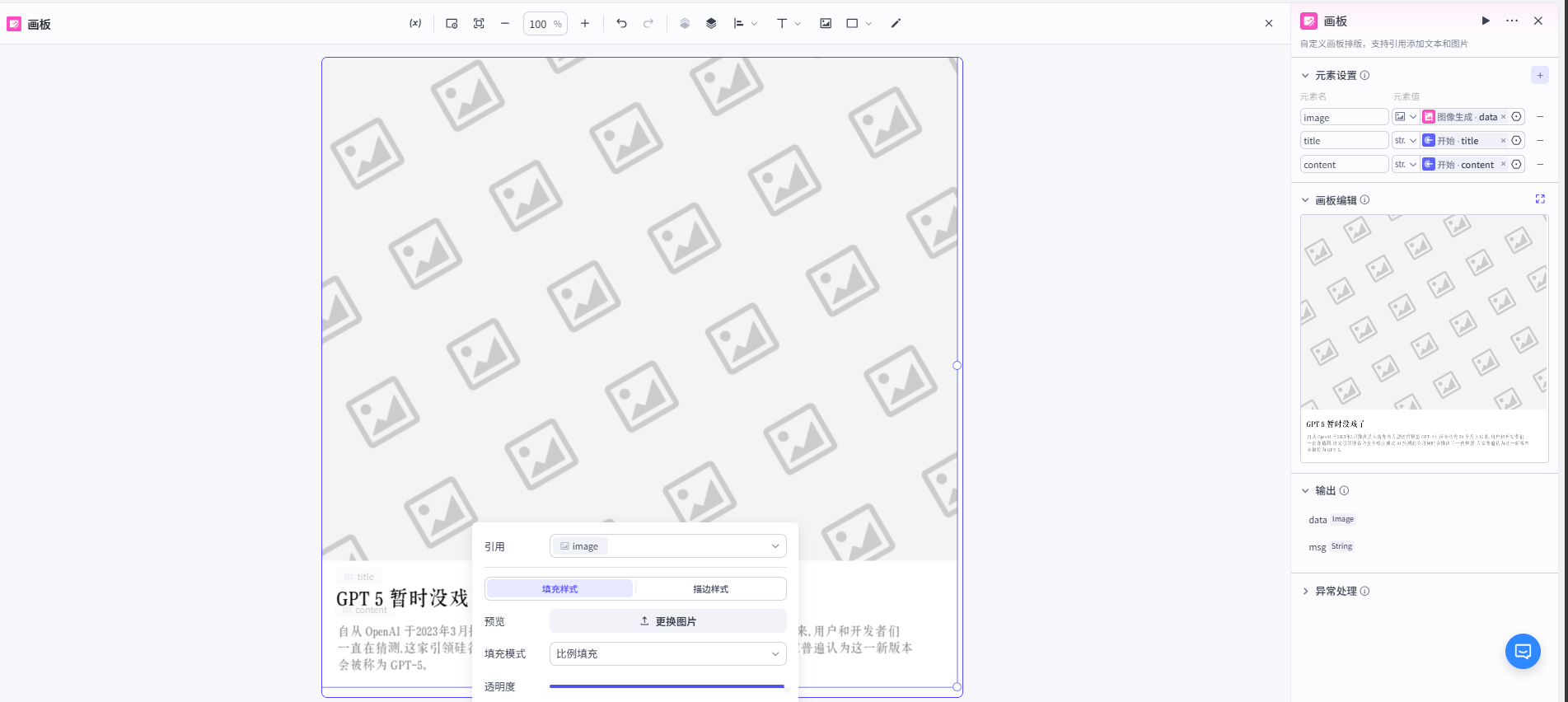Change str type dropdown for content element
The height and width of the screenshot is (702, 1568).
point(1406,165)
